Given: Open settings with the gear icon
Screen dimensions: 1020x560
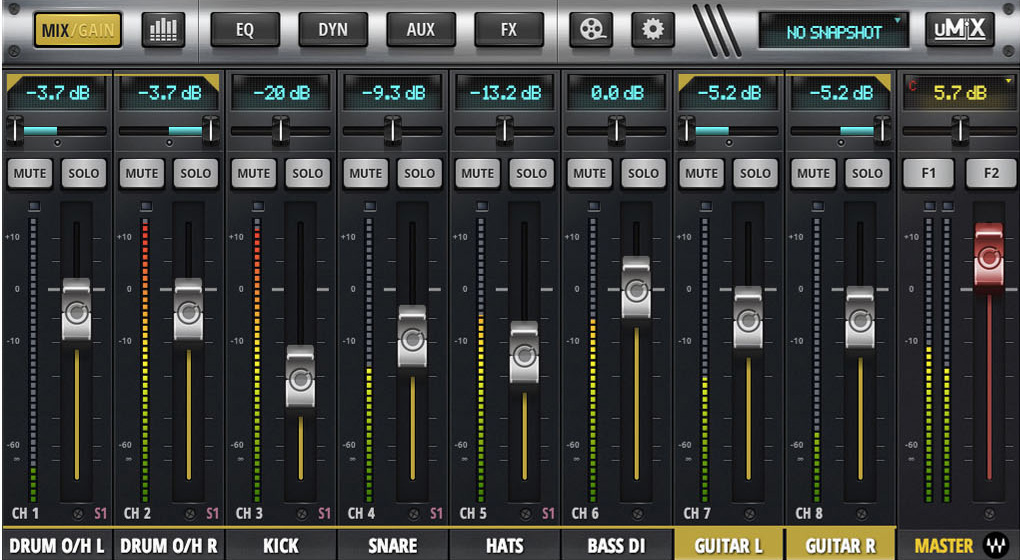Looking at the screenshot, I should coord(652,30).
